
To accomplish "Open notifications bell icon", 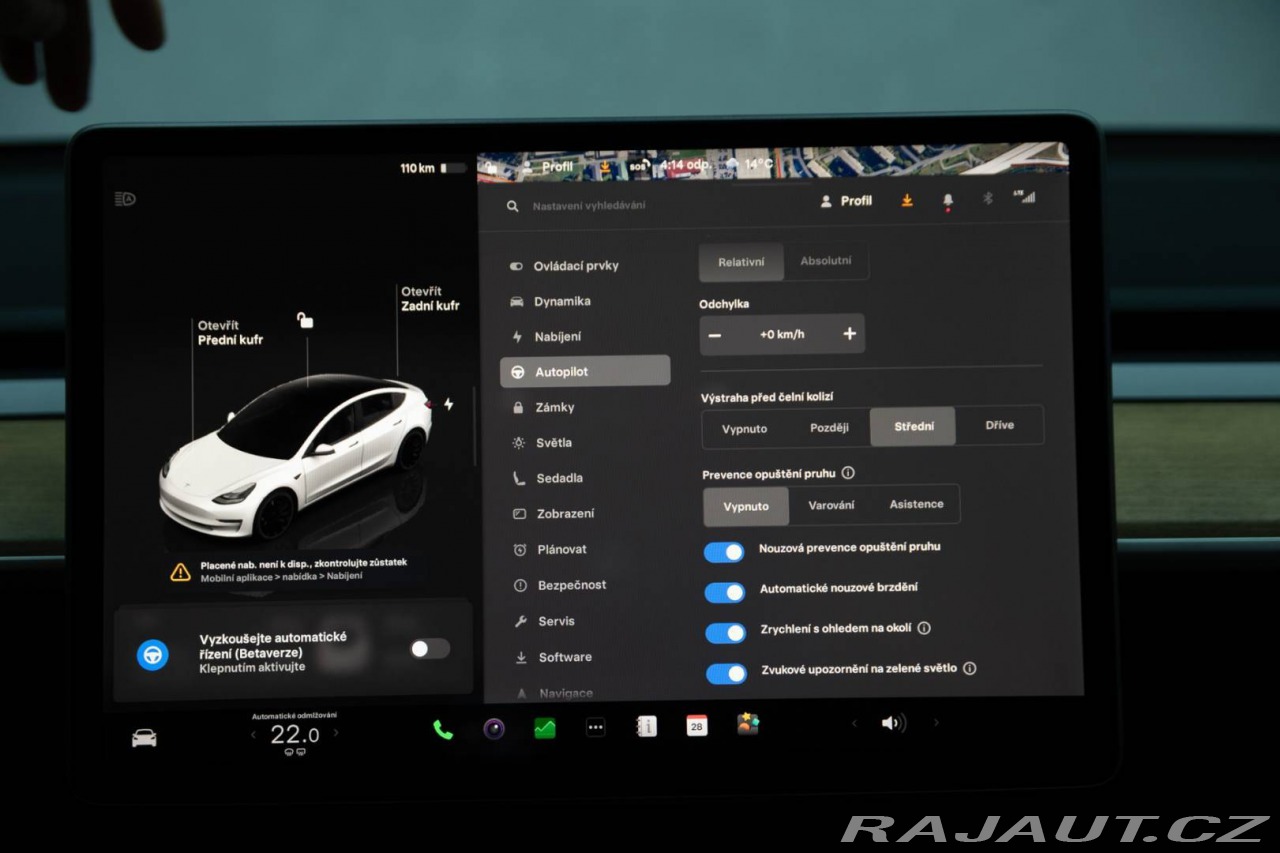I will 947,201.
